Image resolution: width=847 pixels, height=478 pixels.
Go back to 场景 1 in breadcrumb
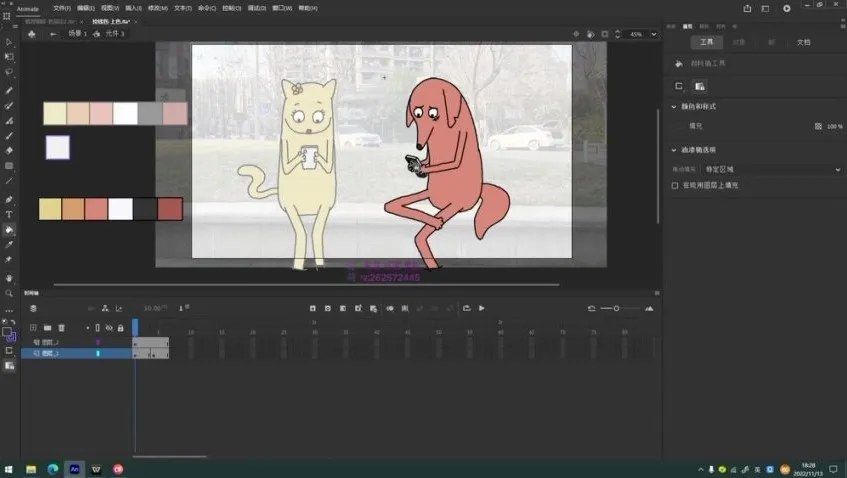pos(77,34)
